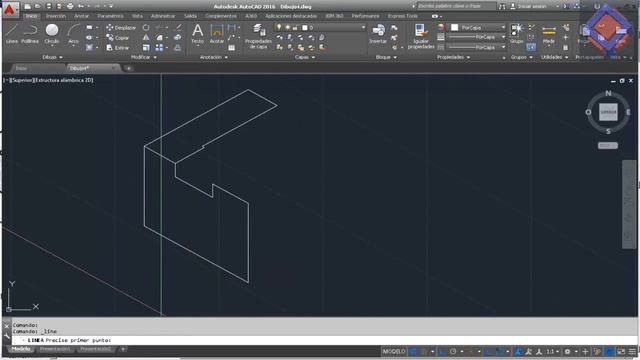
Task: Click the object color wheel icon
Action: 441,27
